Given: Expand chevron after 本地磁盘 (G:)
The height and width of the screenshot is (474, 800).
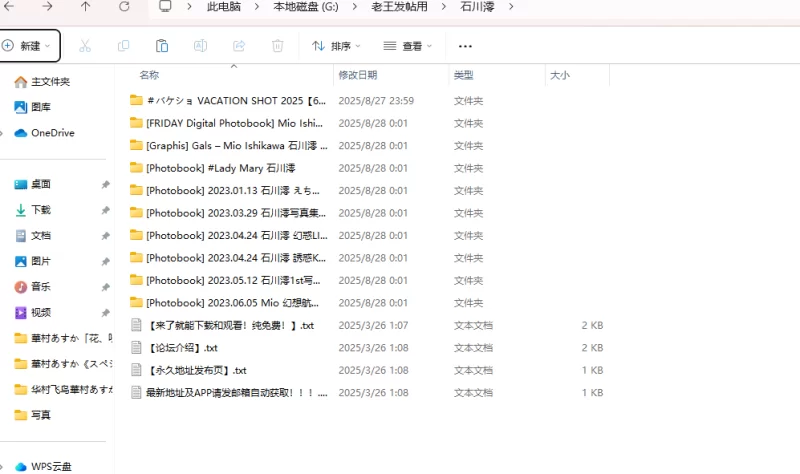Looking at the screenshot, I should [x=355, y=7].
